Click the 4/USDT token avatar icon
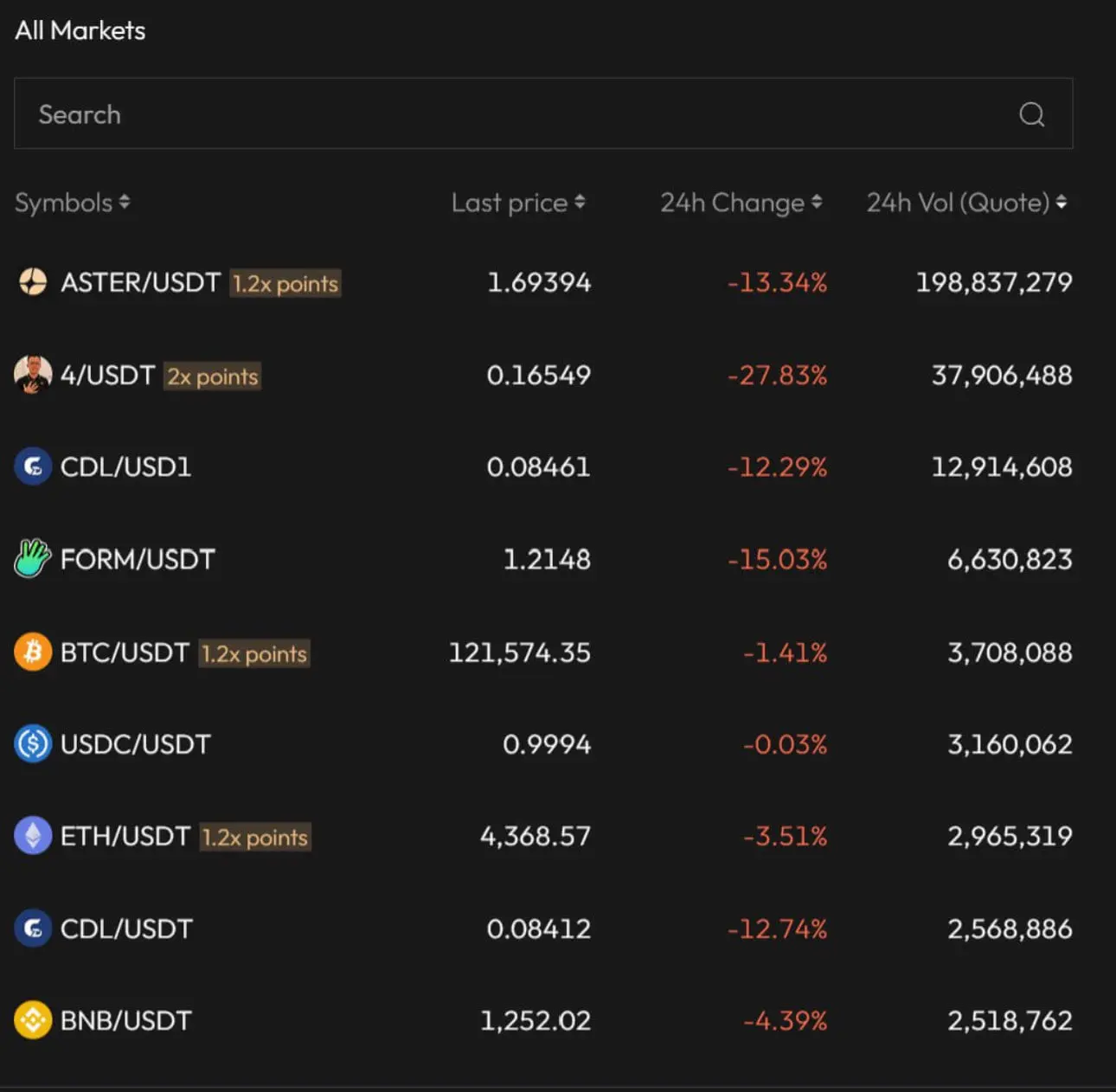The height and width of the screenshot is (1092, 1116). pos(33,375)
